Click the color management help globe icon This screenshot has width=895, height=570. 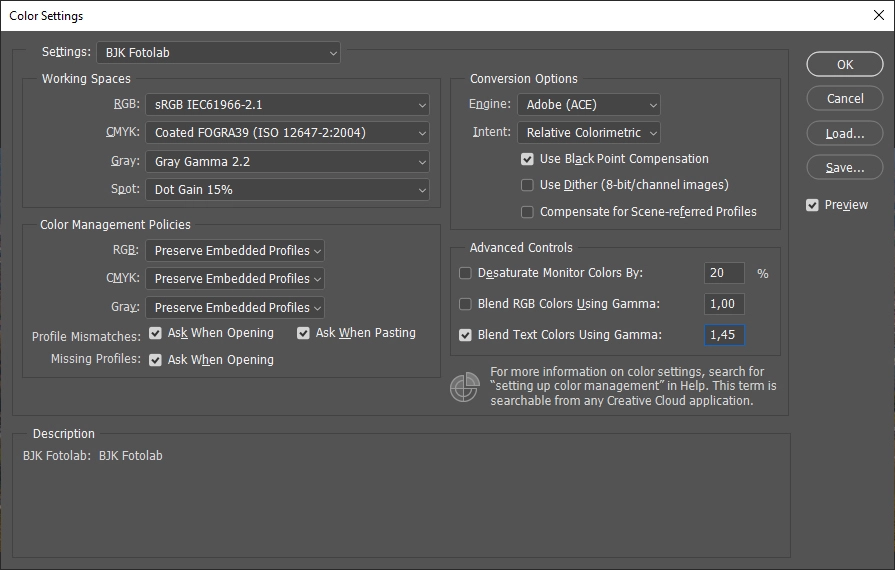[464, 387]
